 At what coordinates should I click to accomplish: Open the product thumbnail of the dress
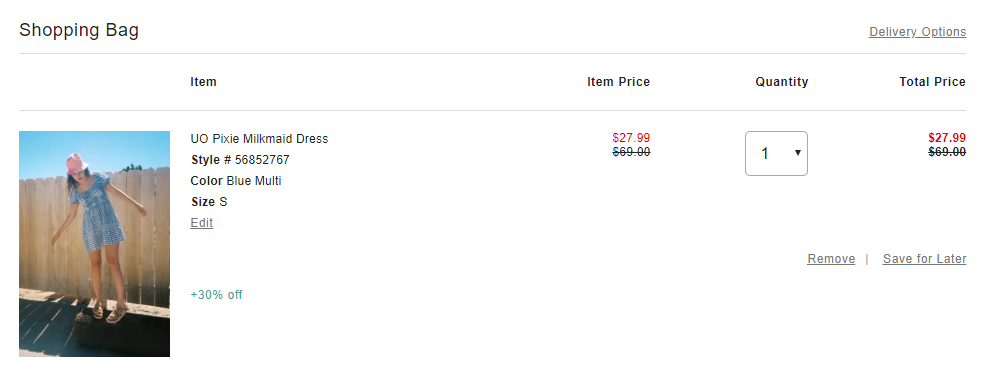tap(95, 244)
